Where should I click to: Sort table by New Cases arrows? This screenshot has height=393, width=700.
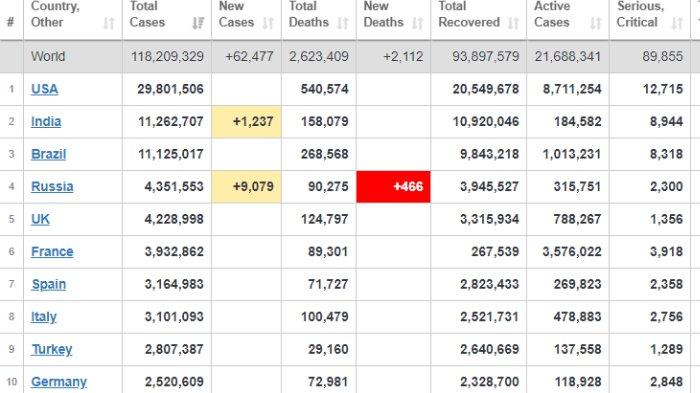[x=268, y=23]
